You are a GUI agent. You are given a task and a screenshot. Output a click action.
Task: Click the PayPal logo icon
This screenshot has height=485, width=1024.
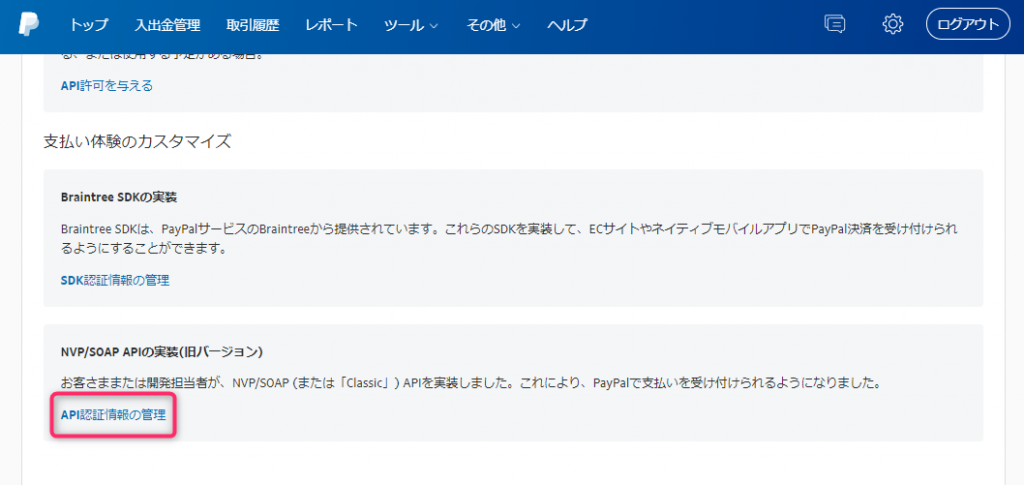tap(29, 25)
